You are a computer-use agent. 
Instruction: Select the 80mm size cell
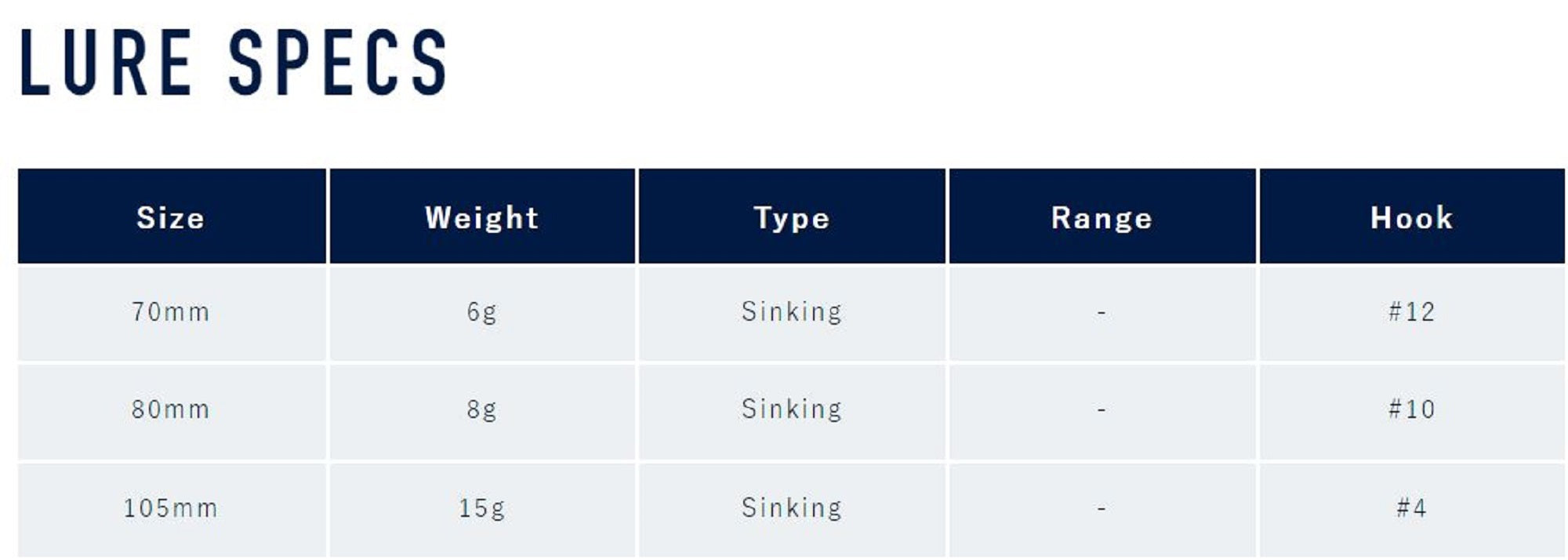[x=171, y=409]
